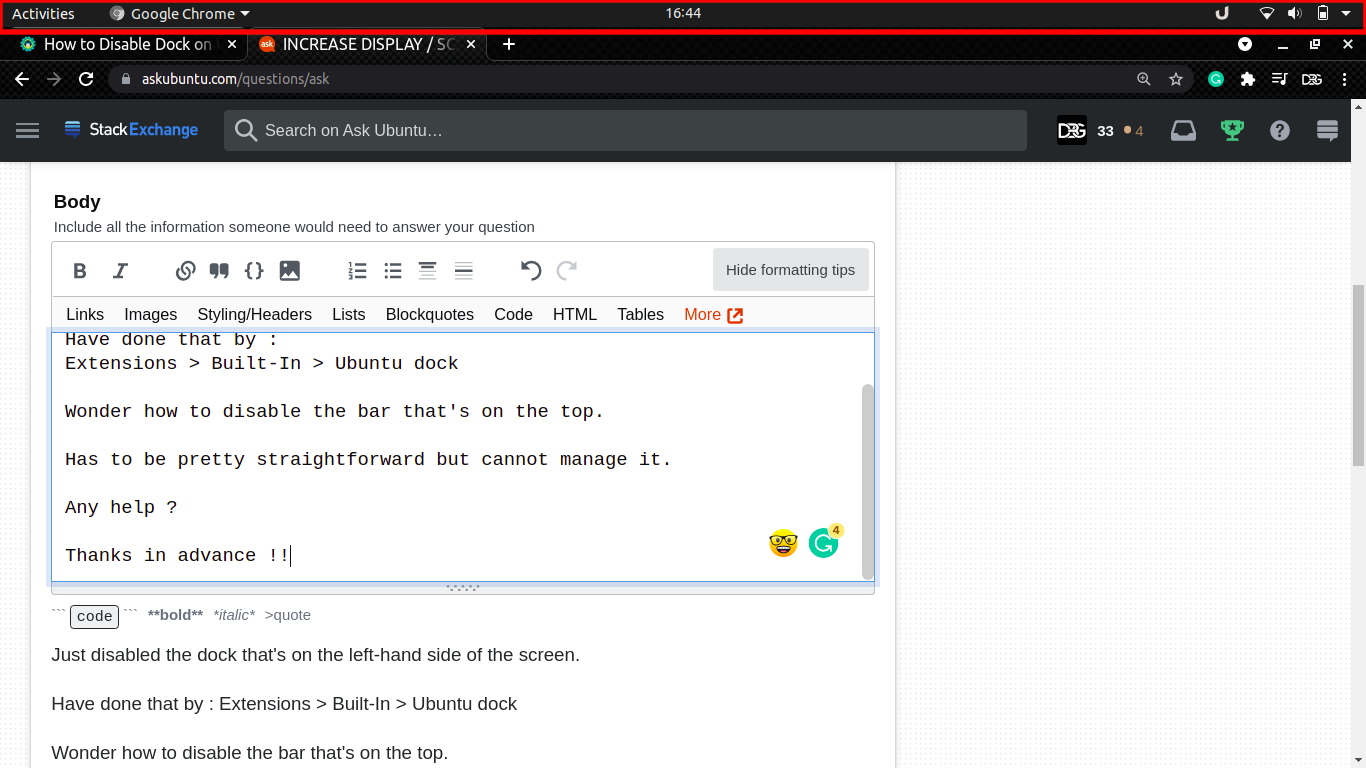
Task: Open the help question mark menu
Action: [1280, 130]
